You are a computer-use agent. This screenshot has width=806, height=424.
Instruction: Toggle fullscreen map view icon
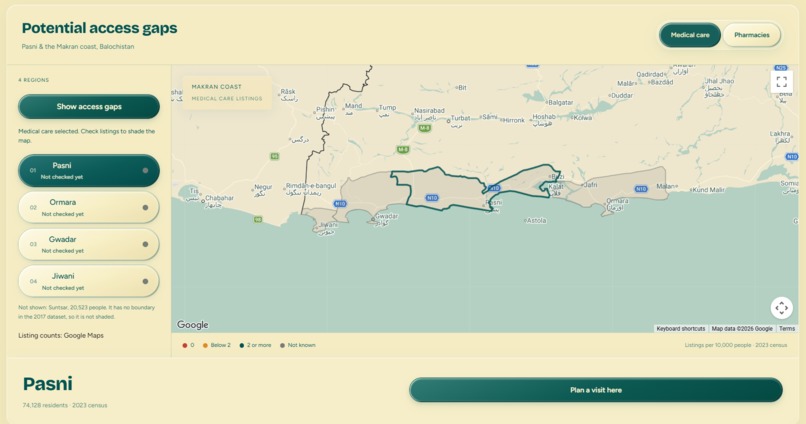(x=781, y=82)
